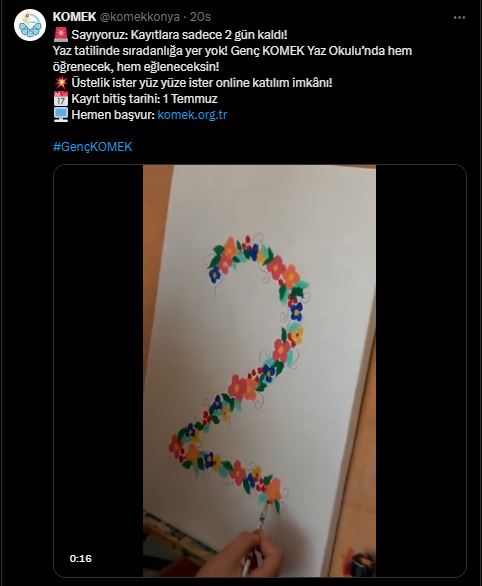Click the 20s post timestamp
482x586 pixels.
pyautogui.click(x=200, y=17)
